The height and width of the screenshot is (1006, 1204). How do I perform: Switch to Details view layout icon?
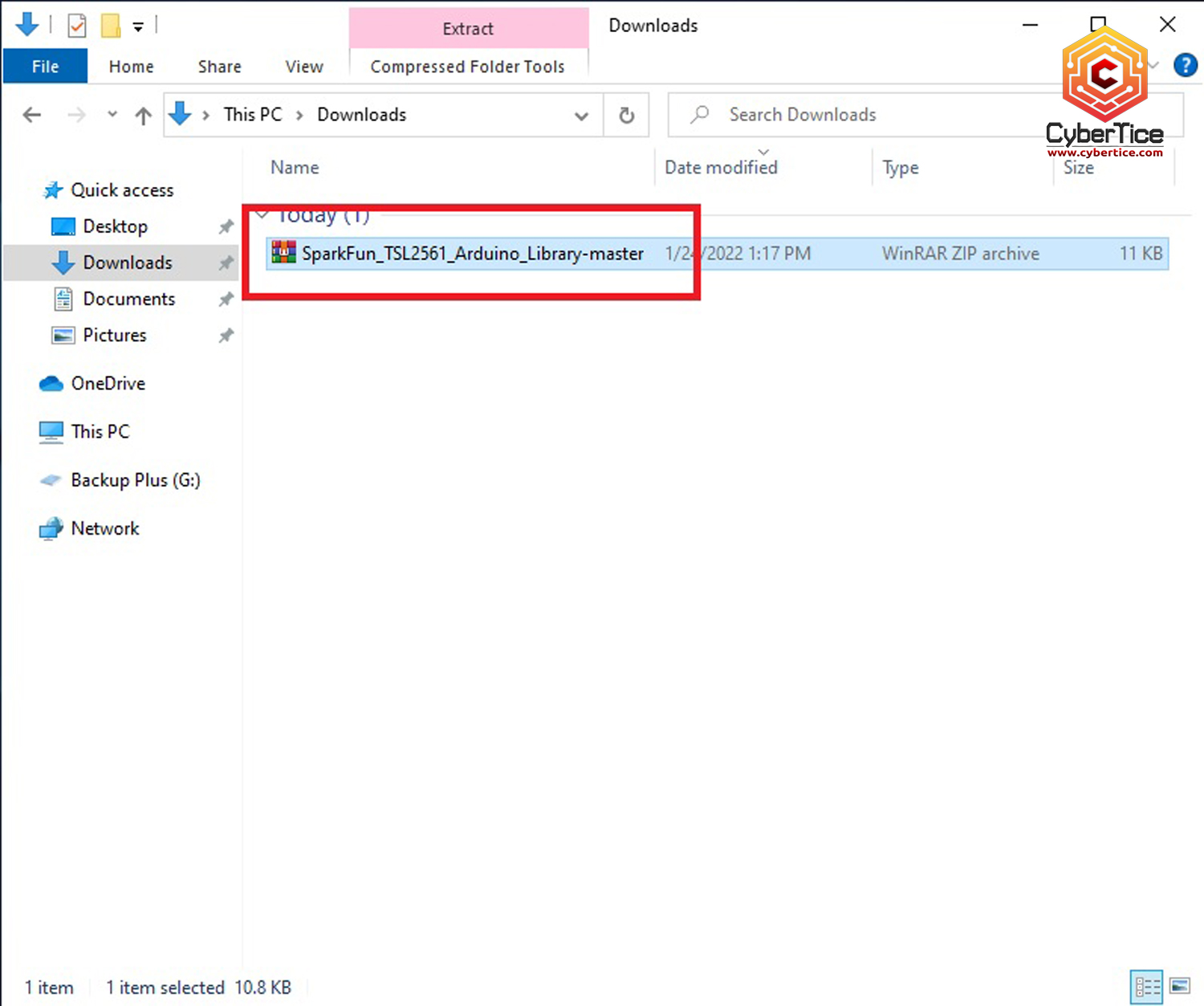pyautogui.click(x=1147, y=987)
